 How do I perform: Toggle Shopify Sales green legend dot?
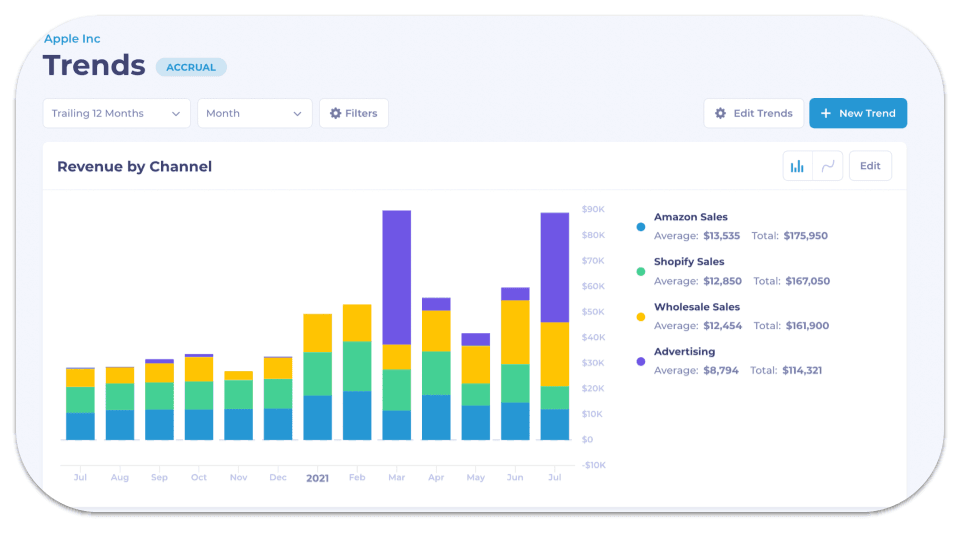(641, 271)
